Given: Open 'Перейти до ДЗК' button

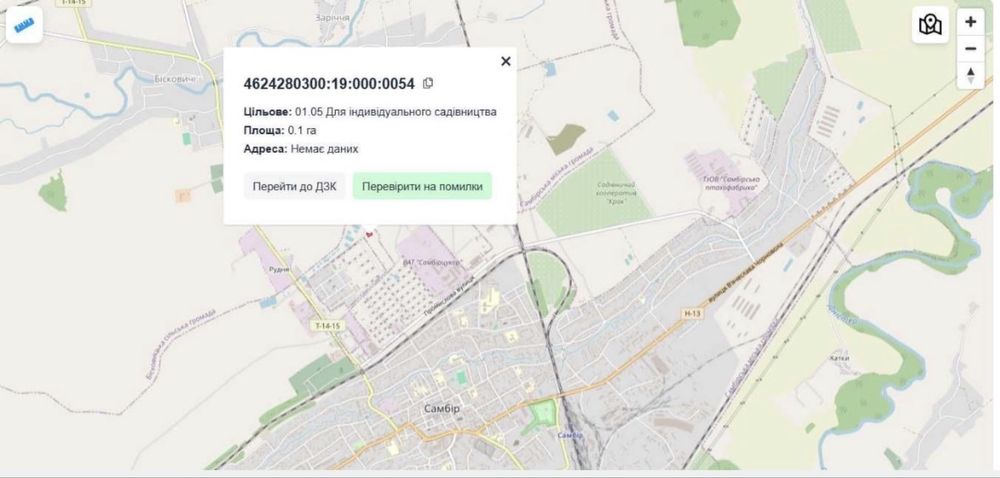Looking at the screenshot, I should pyautogui.click(x=294, y=187).
